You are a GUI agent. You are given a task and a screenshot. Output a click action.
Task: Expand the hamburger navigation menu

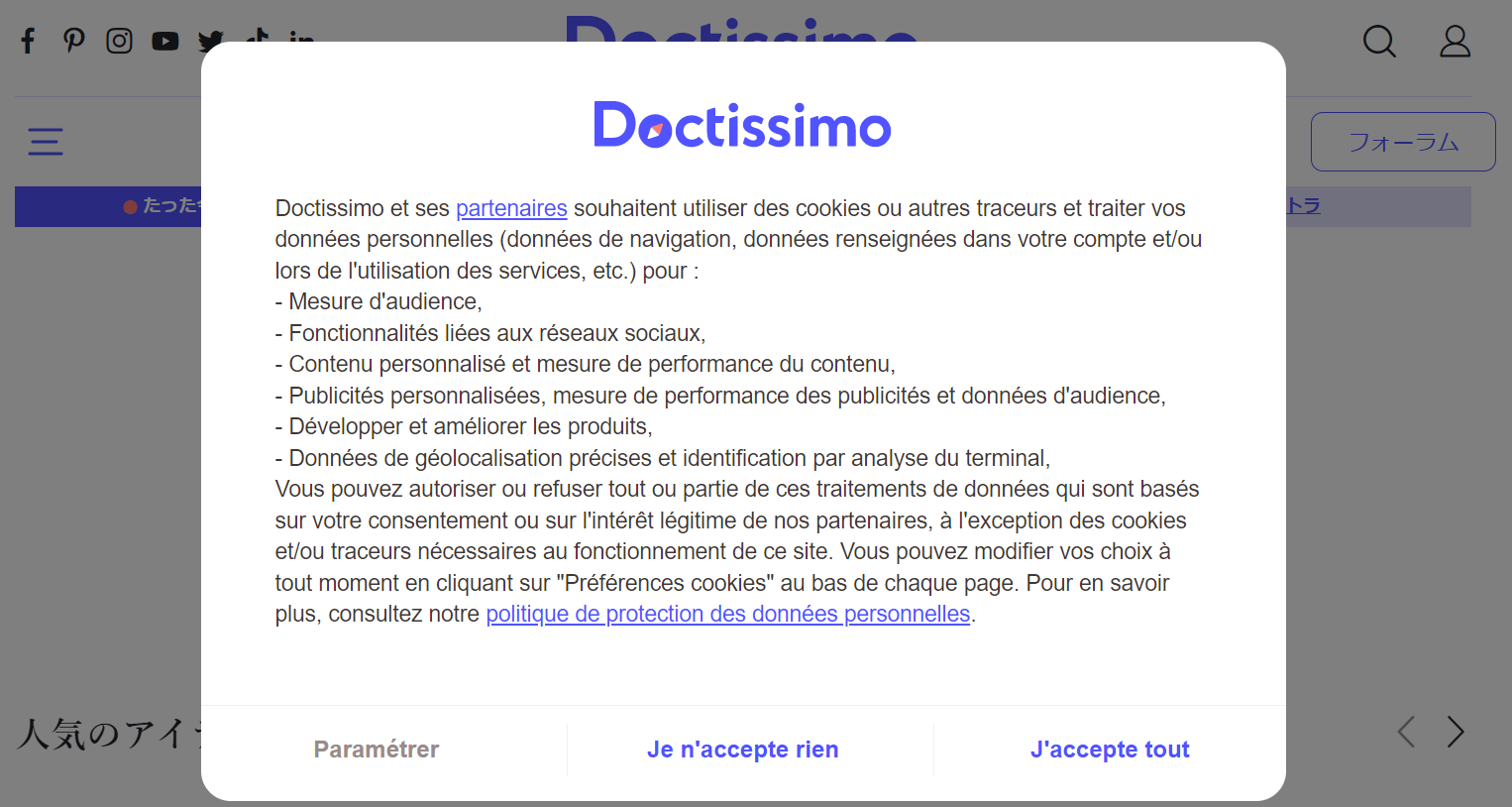pos(46,142)
